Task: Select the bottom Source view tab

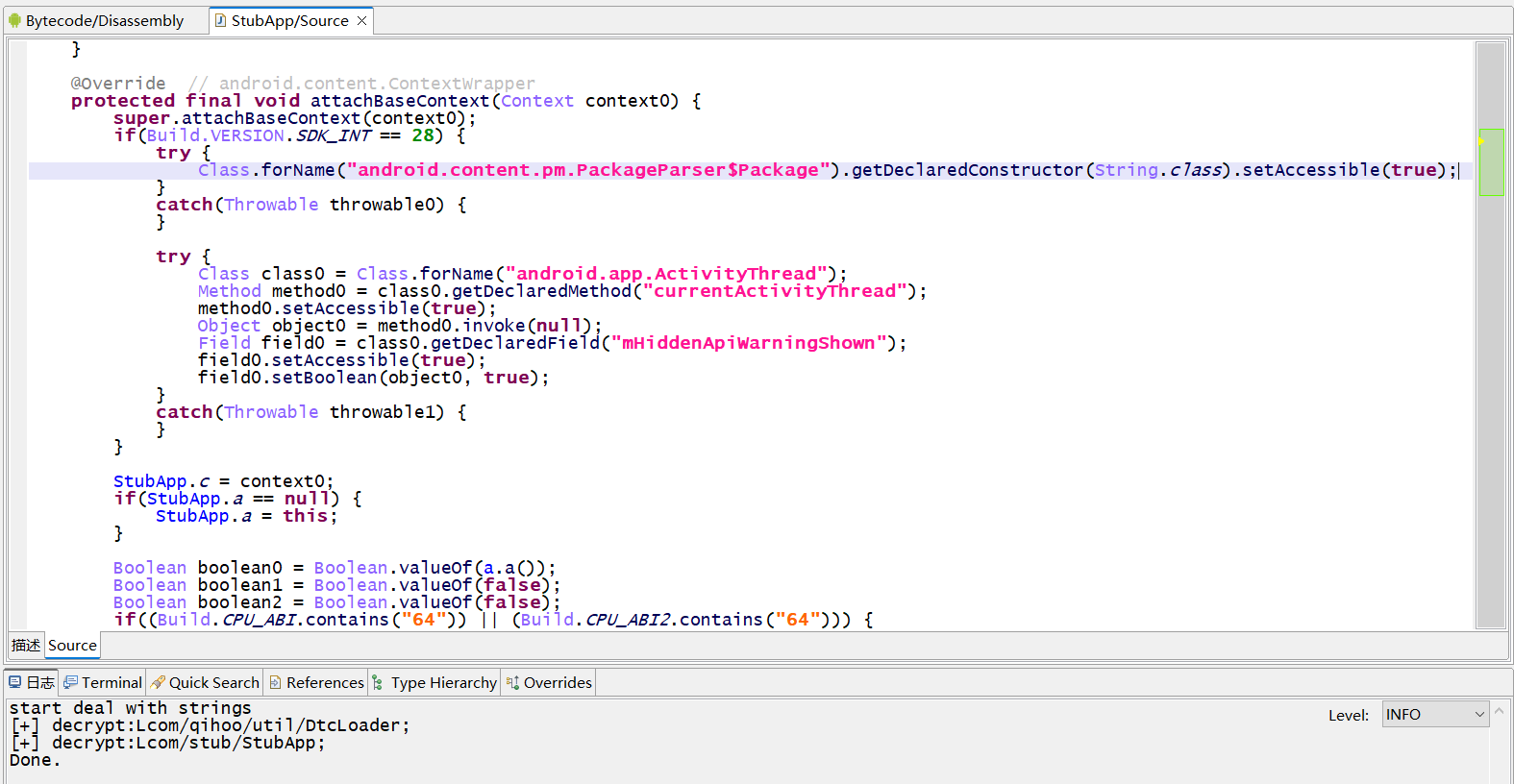Action: pyautogui.click(x=72, y=645)
